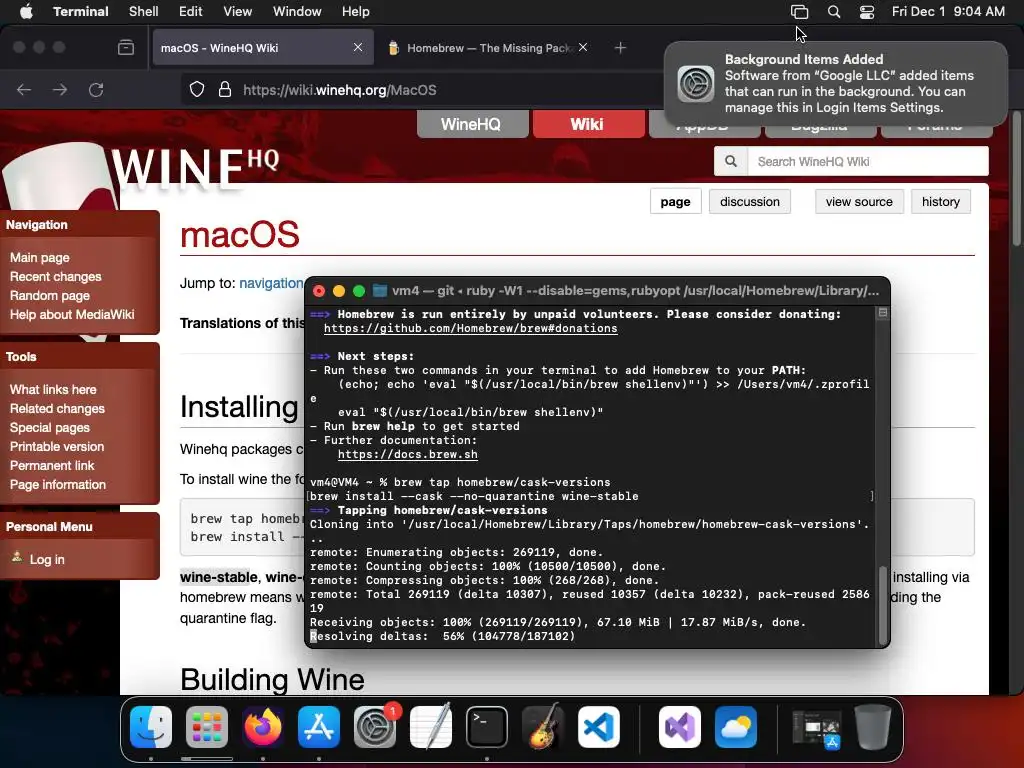
Task: Click the WineHQ site tab
Action: (x=472, y=124)
